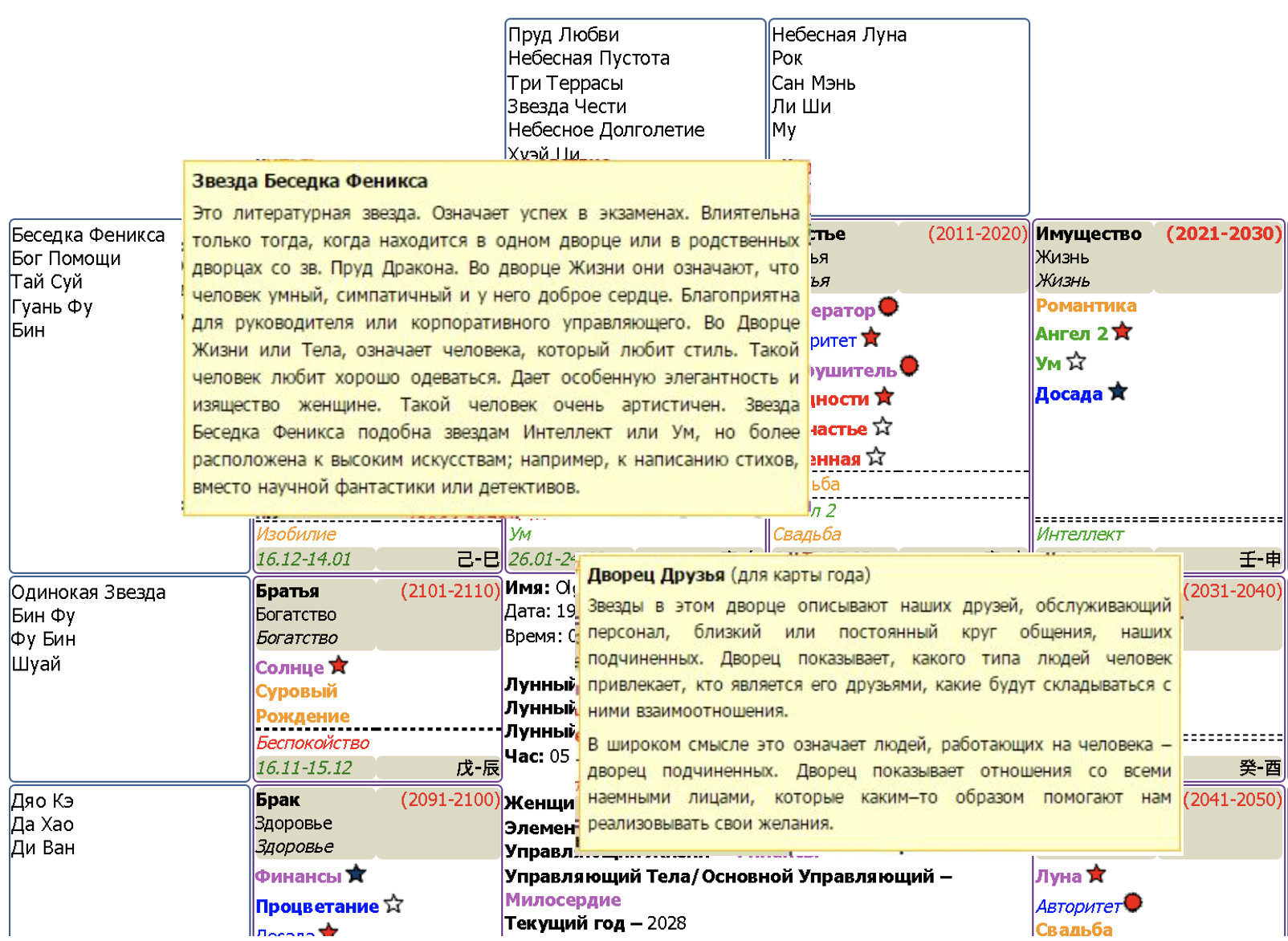The image size is (1288, 941).
Task: Click the Луна star name
Action: pos(1058,877)
